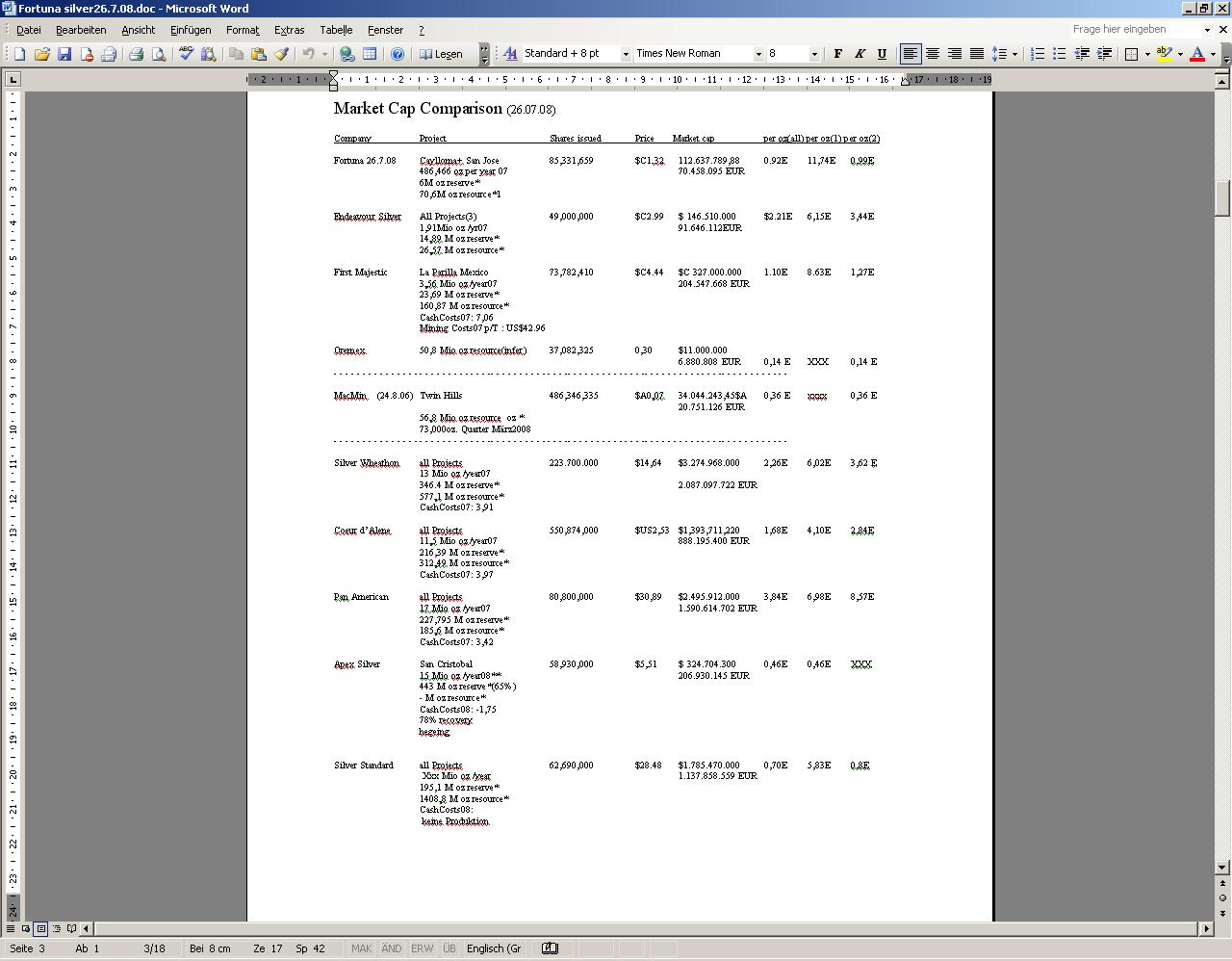Toggle ÜB overtype mode in status bar

tap(449, 948)
